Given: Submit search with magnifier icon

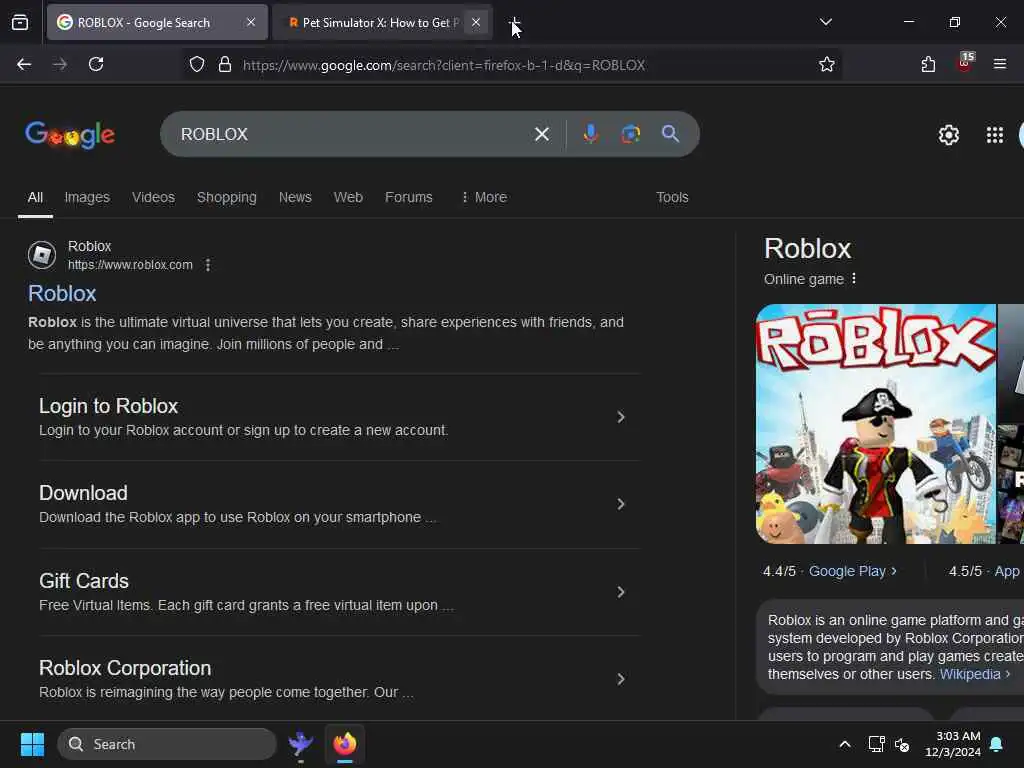Looking at the screenshot, I should (670, 134).
